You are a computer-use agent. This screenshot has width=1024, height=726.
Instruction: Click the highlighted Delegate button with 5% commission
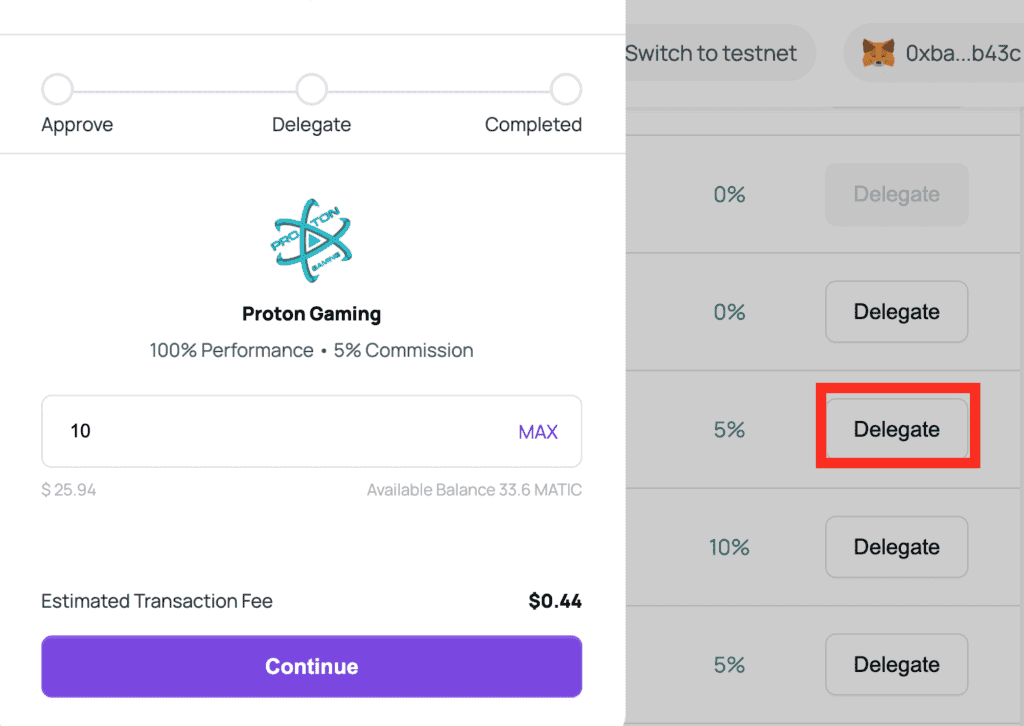(896, 428)
